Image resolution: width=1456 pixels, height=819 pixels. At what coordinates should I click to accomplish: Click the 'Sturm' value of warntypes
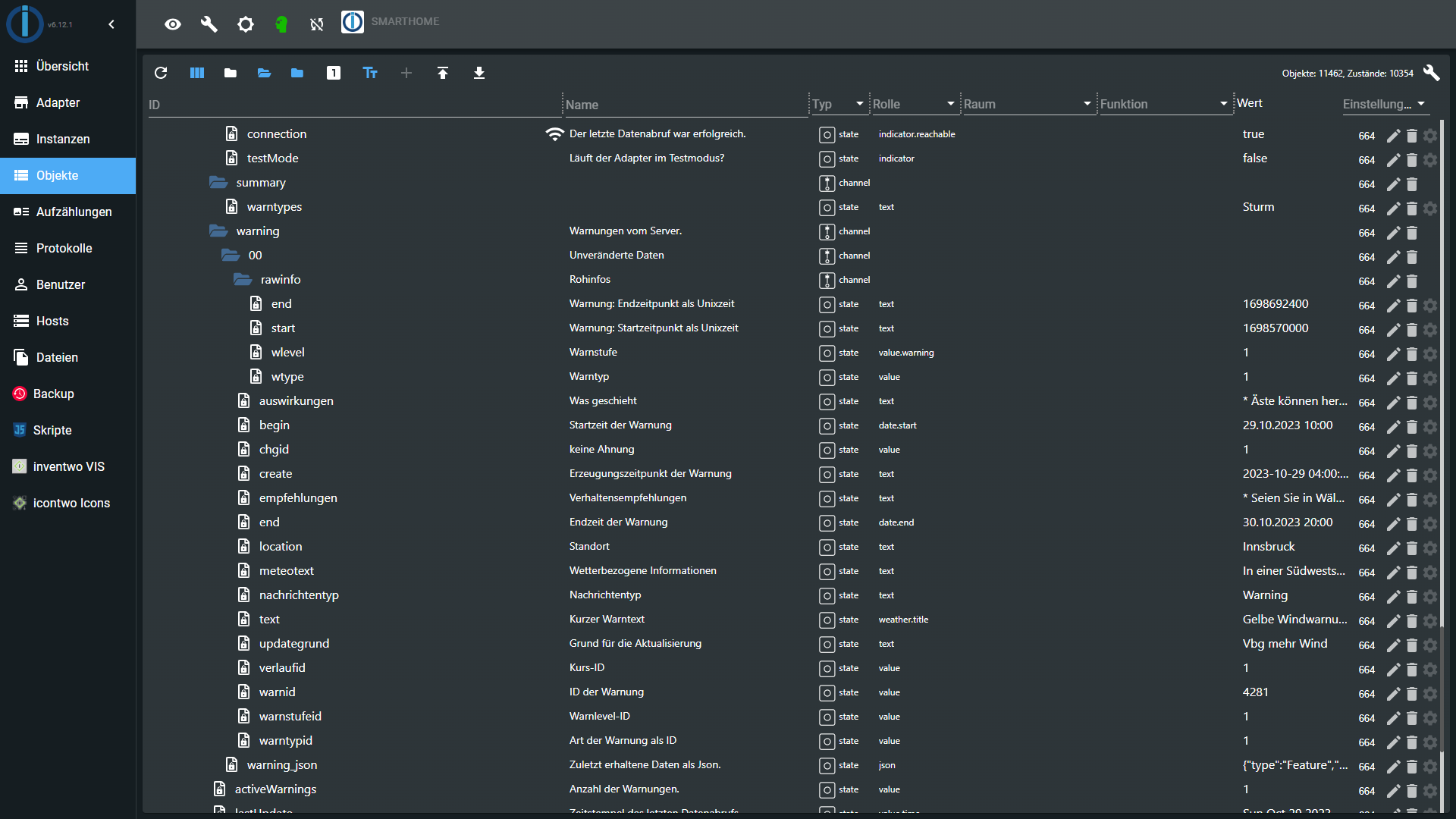1258,206
